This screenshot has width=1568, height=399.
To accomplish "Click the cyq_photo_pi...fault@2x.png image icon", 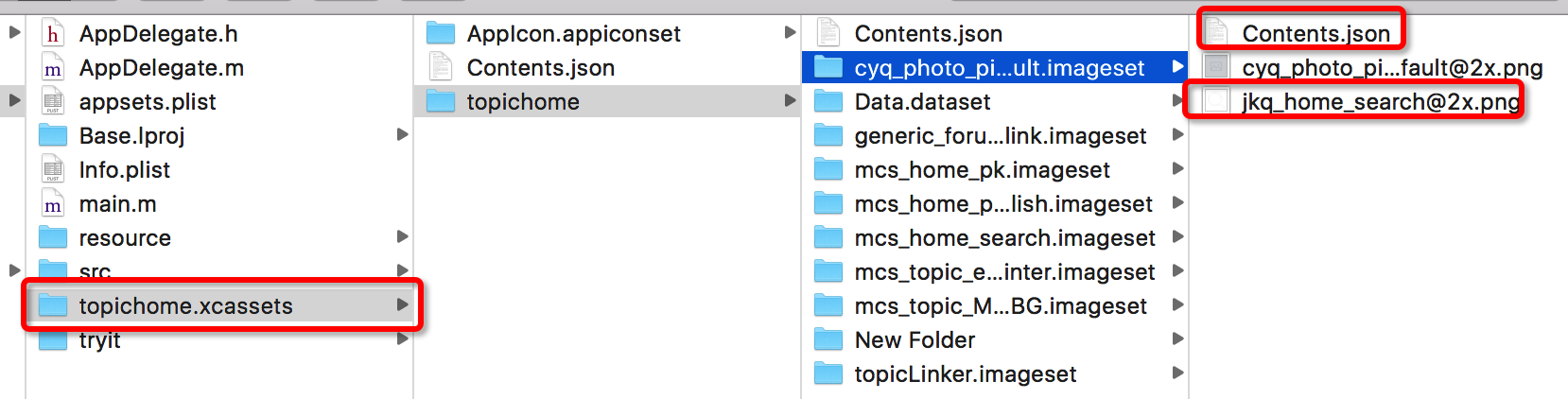I will tap(1216, 68).
